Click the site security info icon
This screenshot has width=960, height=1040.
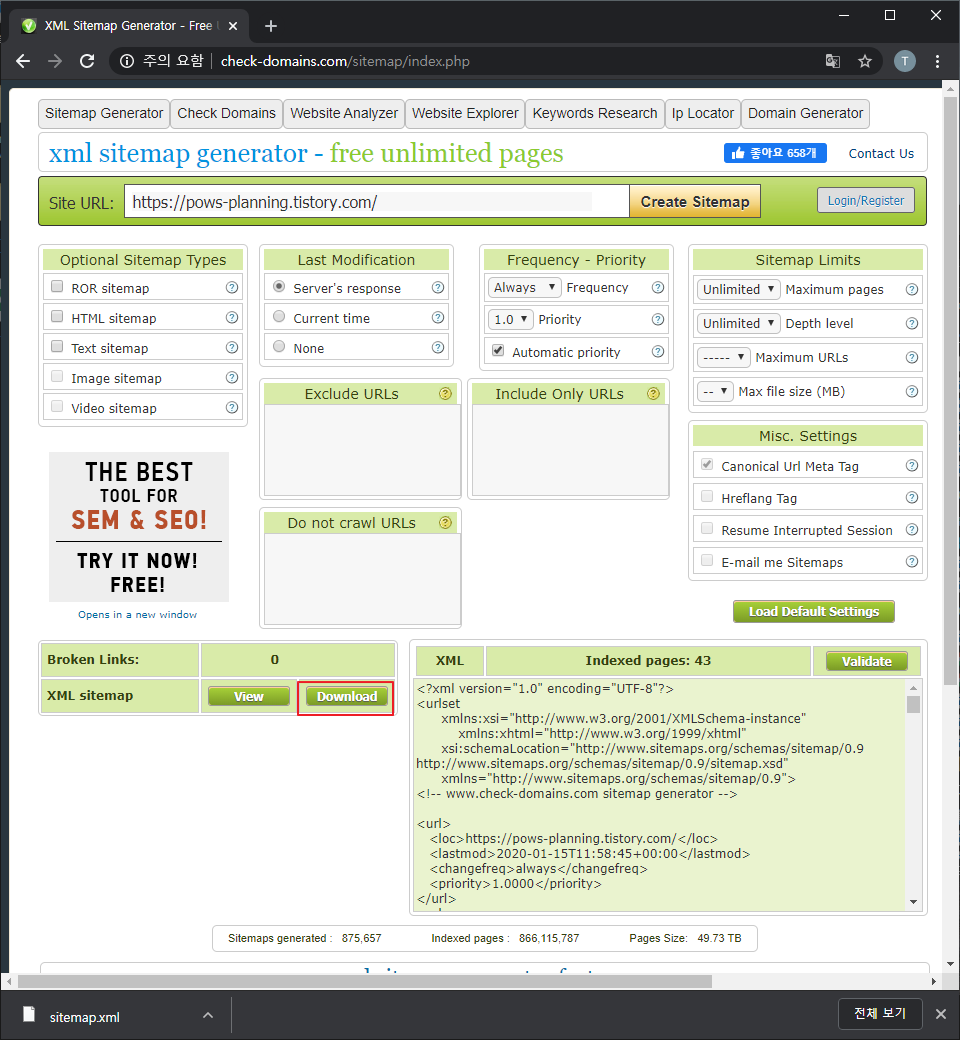pos(126,61)
